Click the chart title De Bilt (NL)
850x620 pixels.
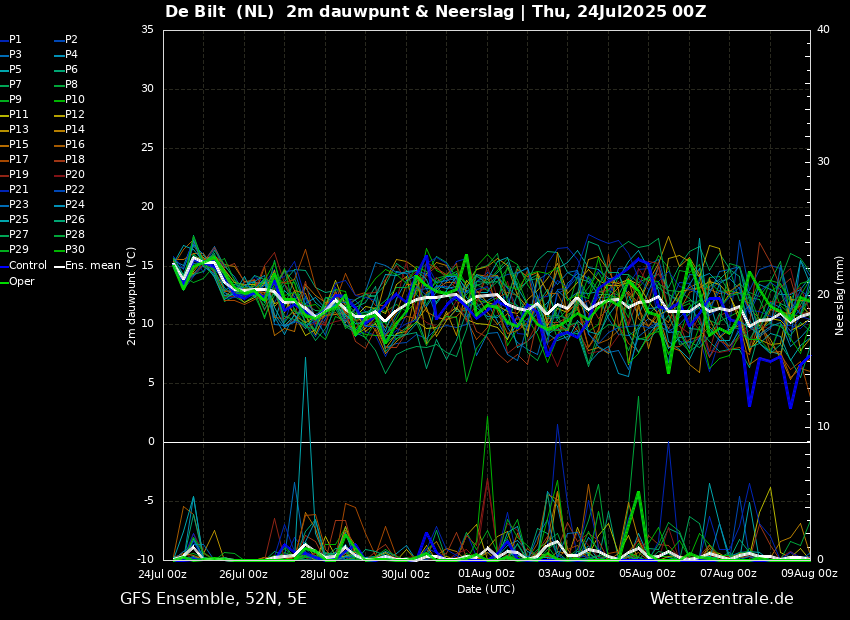220,11
